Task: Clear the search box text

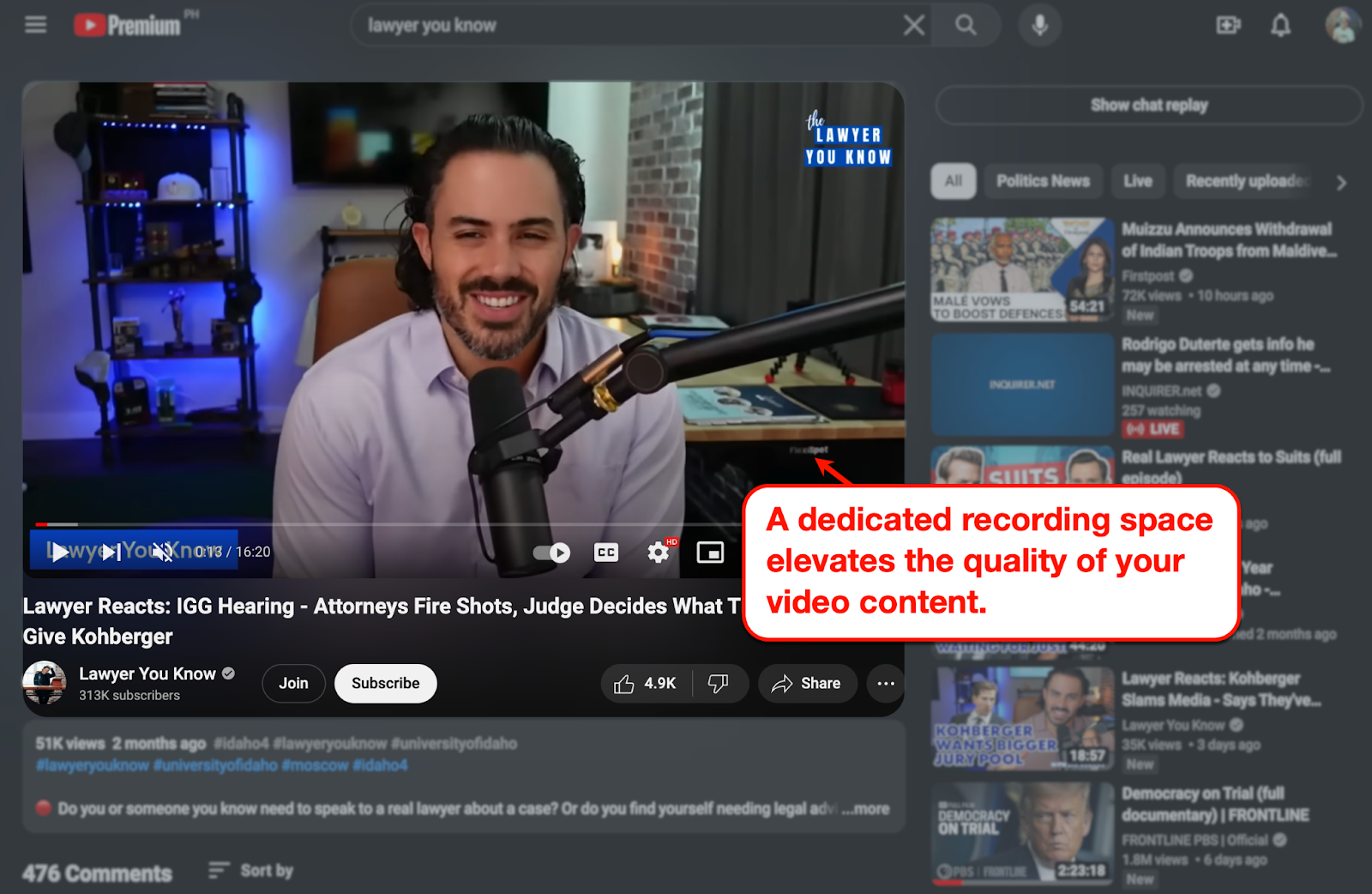Action: [x=914, y=25]
